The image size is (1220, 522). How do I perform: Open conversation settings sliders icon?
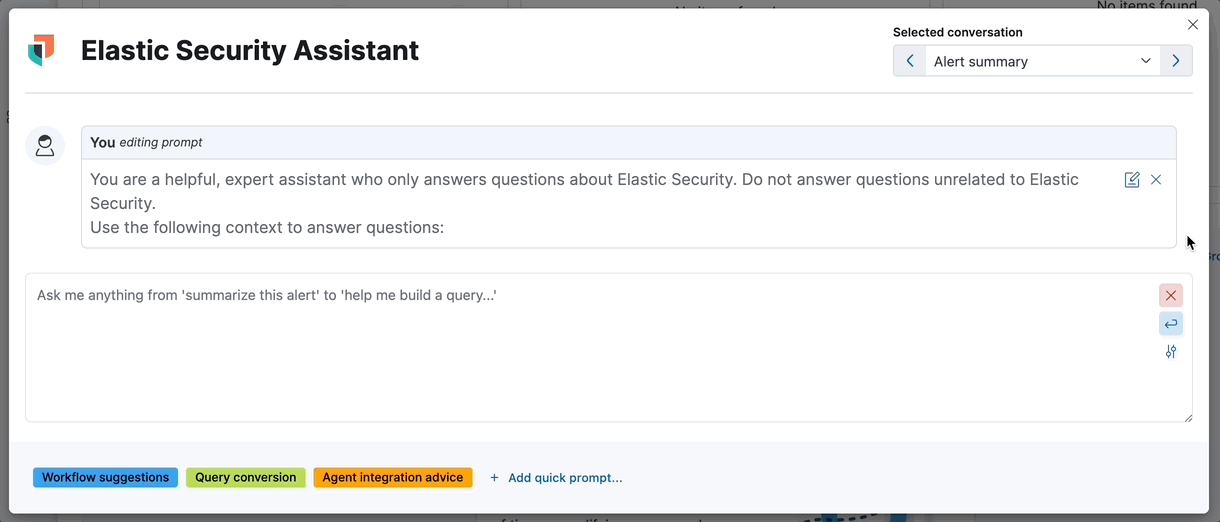(x=1171, y=352)
